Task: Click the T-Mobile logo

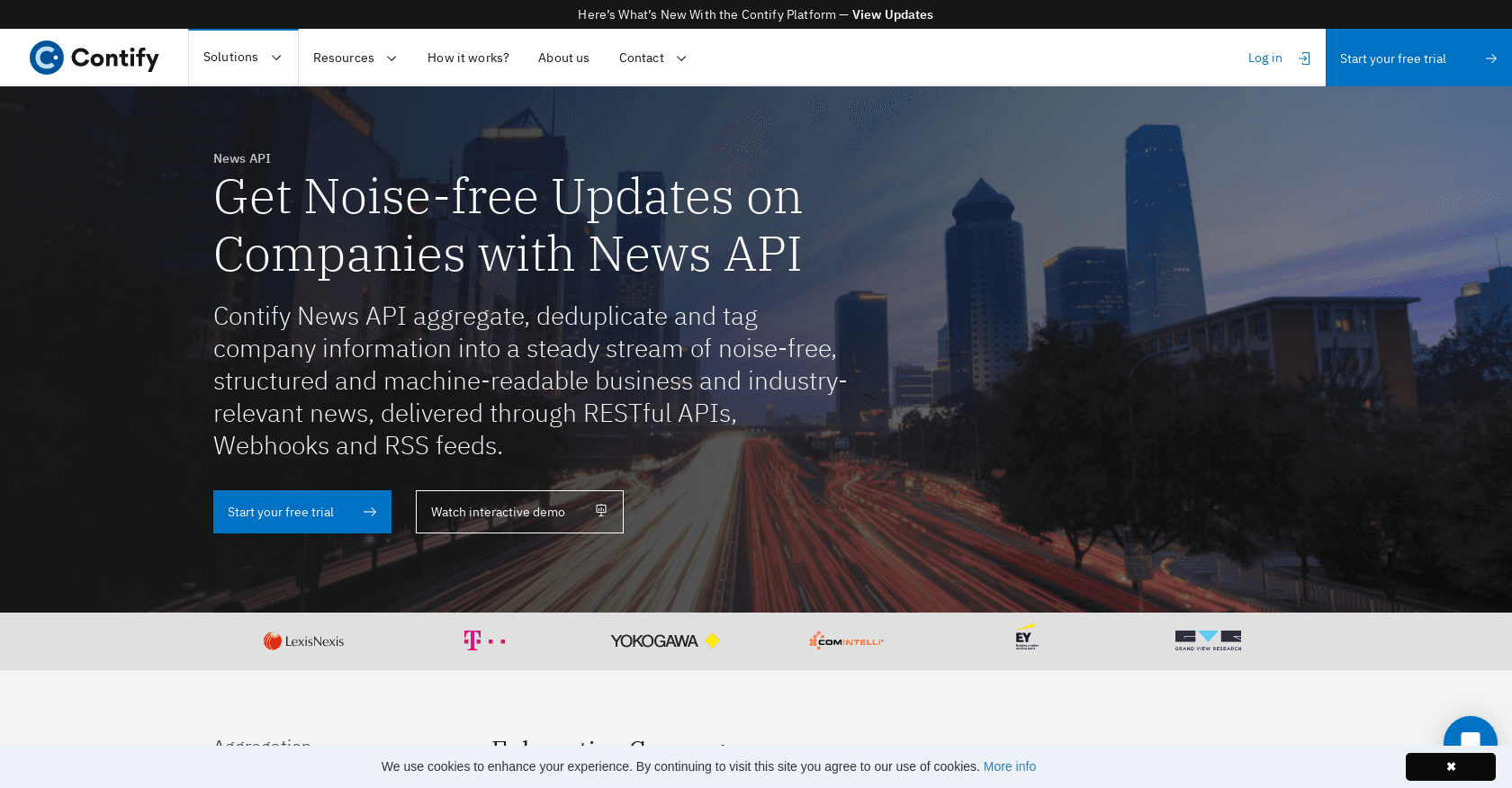Action: (x=484, y=640)
